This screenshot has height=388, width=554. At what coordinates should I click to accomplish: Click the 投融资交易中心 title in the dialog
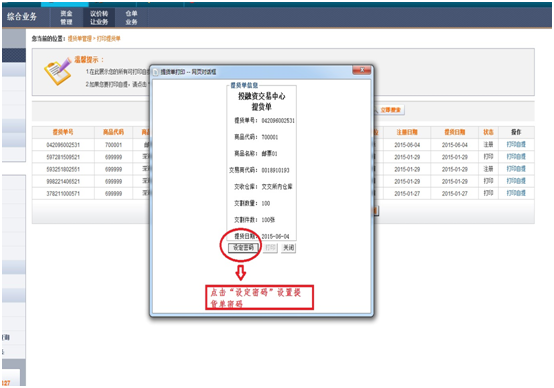pyautogui.click(x=261, y=96)
